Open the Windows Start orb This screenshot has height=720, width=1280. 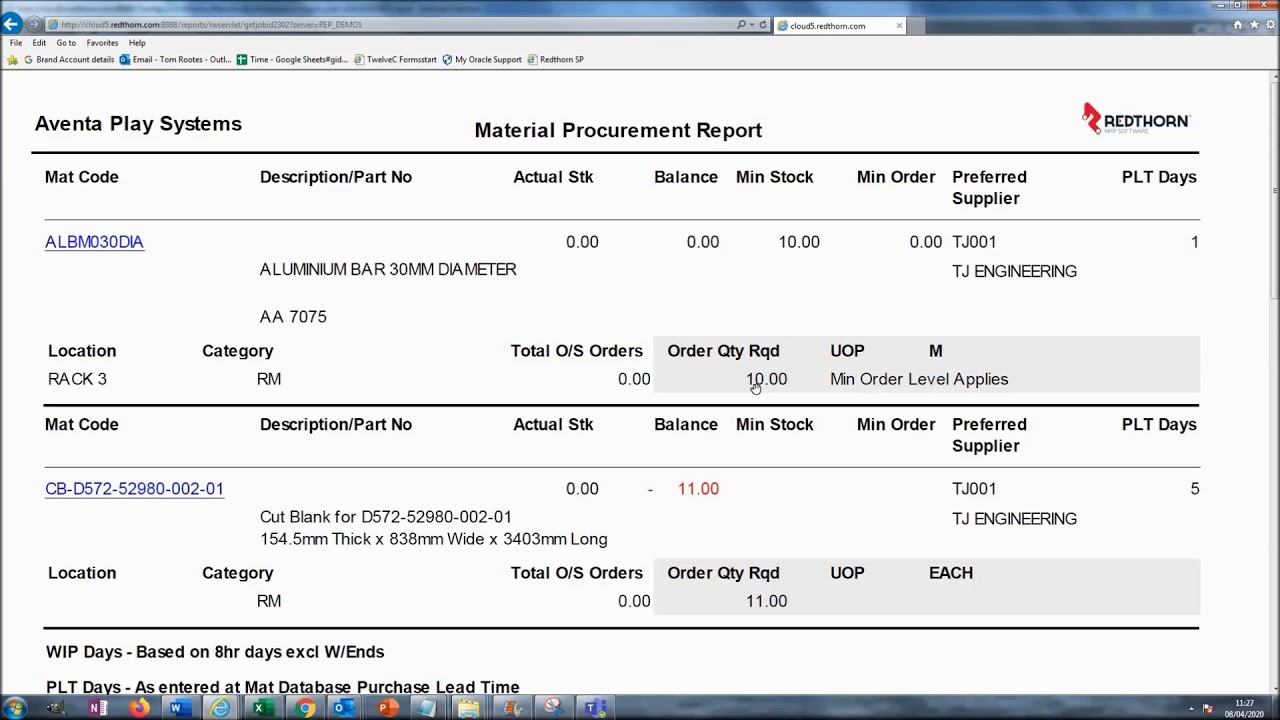[15, 708]
